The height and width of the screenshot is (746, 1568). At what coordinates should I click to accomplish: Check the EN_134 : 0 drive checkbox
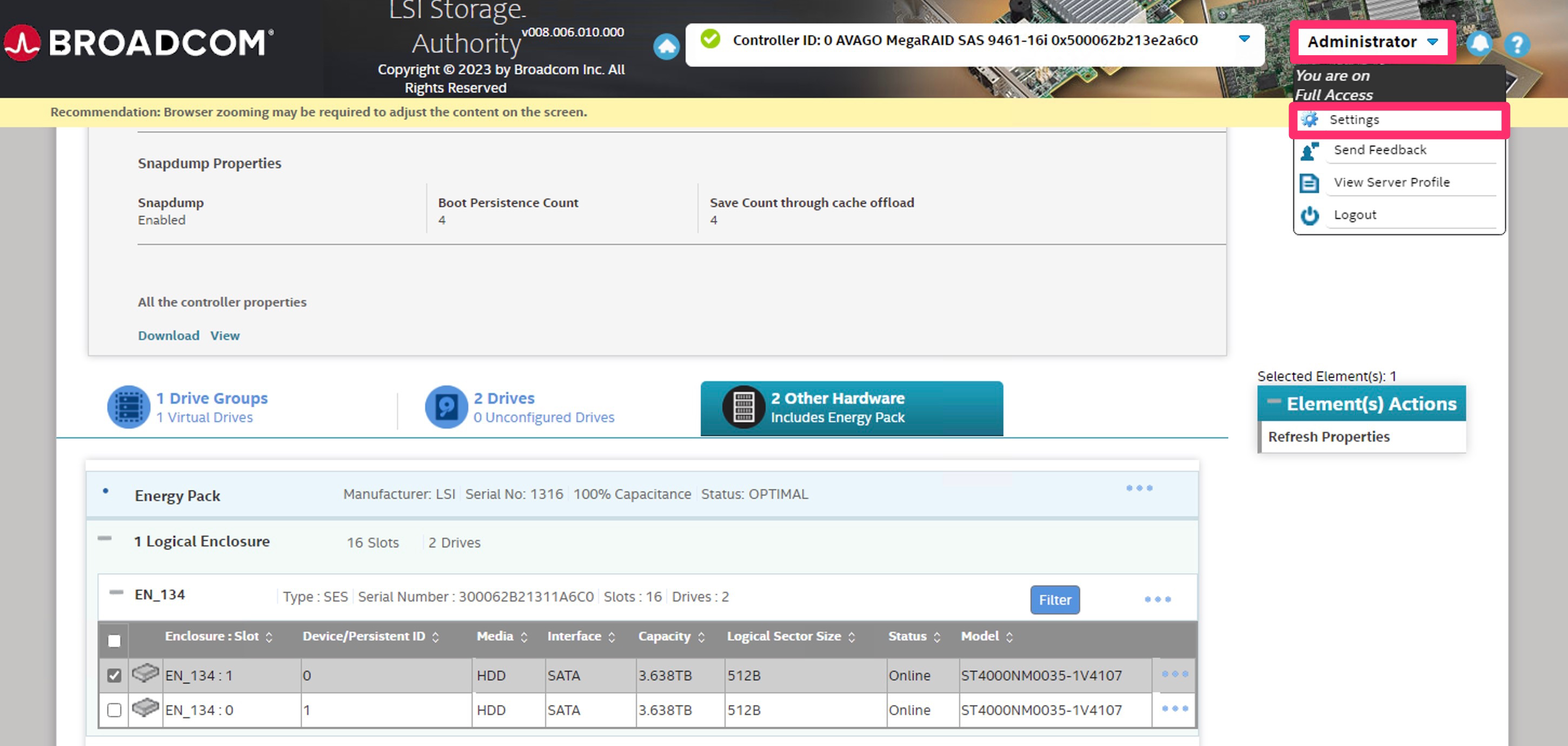114,710
